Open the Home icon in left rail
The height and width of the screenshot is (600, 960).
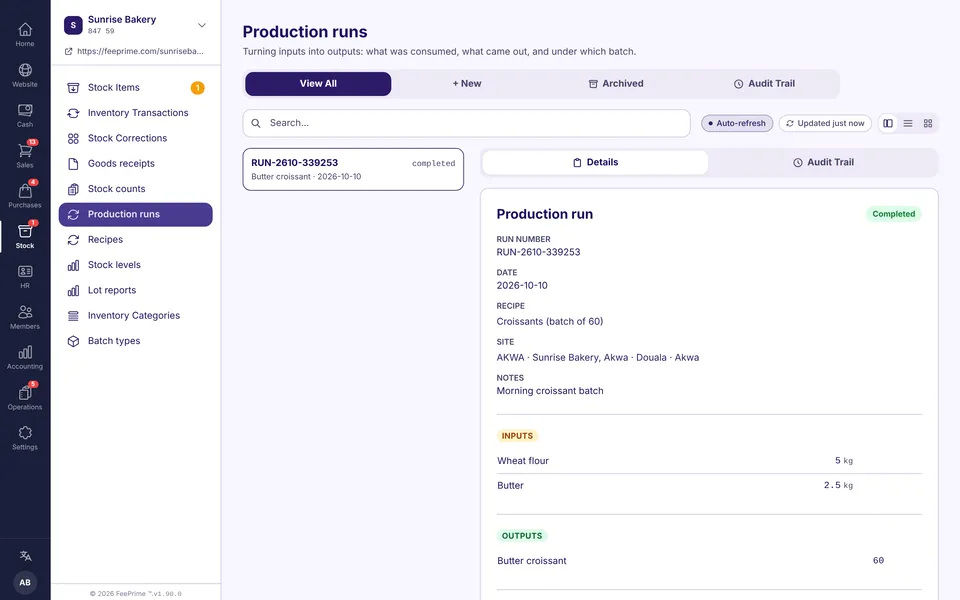tap(25, 29)
